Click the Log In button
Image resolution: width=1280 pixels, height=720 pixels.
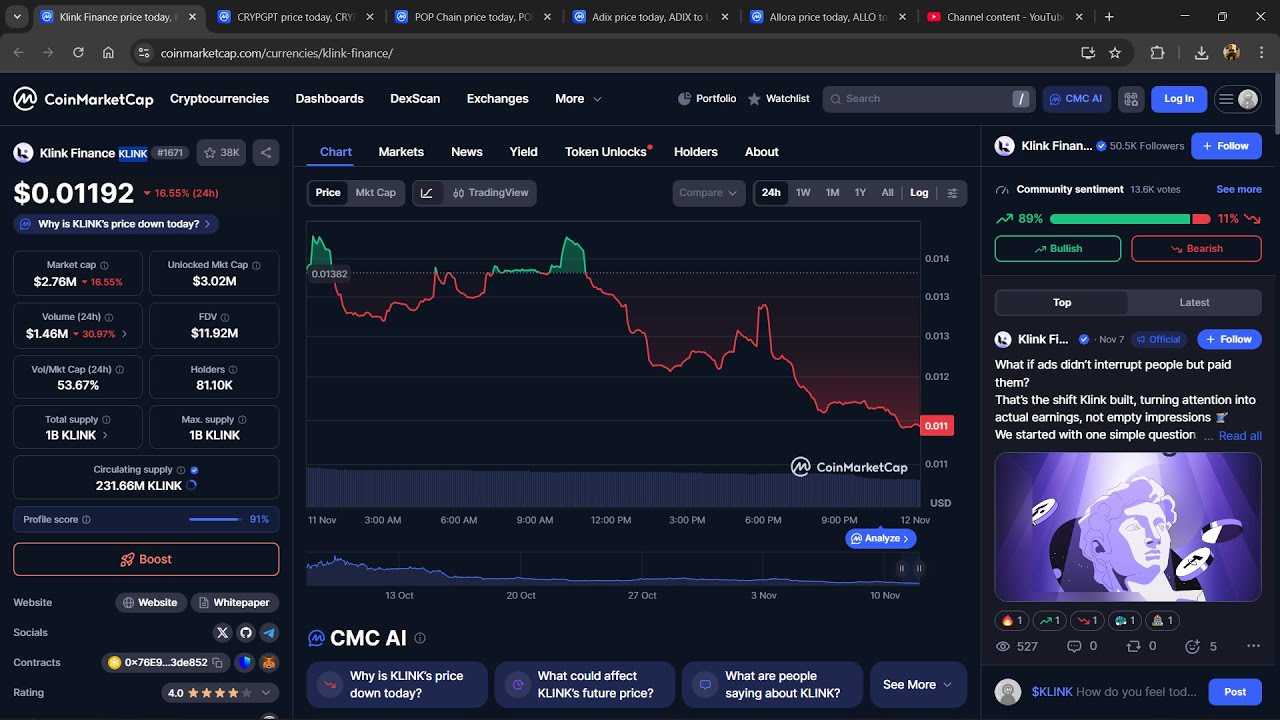(1179, 99)
